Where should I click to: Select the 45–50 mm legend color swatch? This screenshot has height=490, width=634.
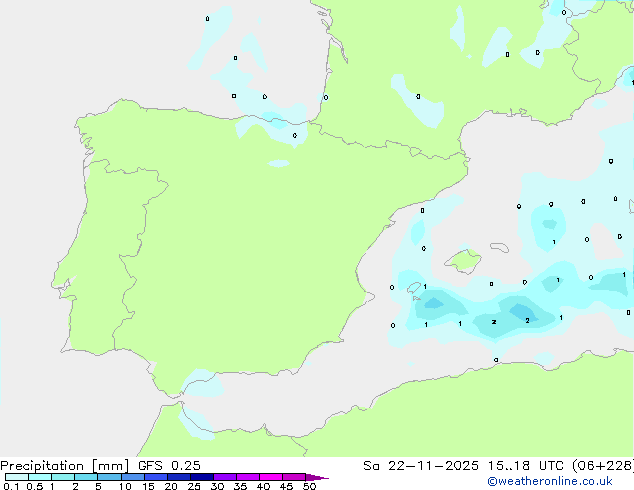tap(294, 477)
